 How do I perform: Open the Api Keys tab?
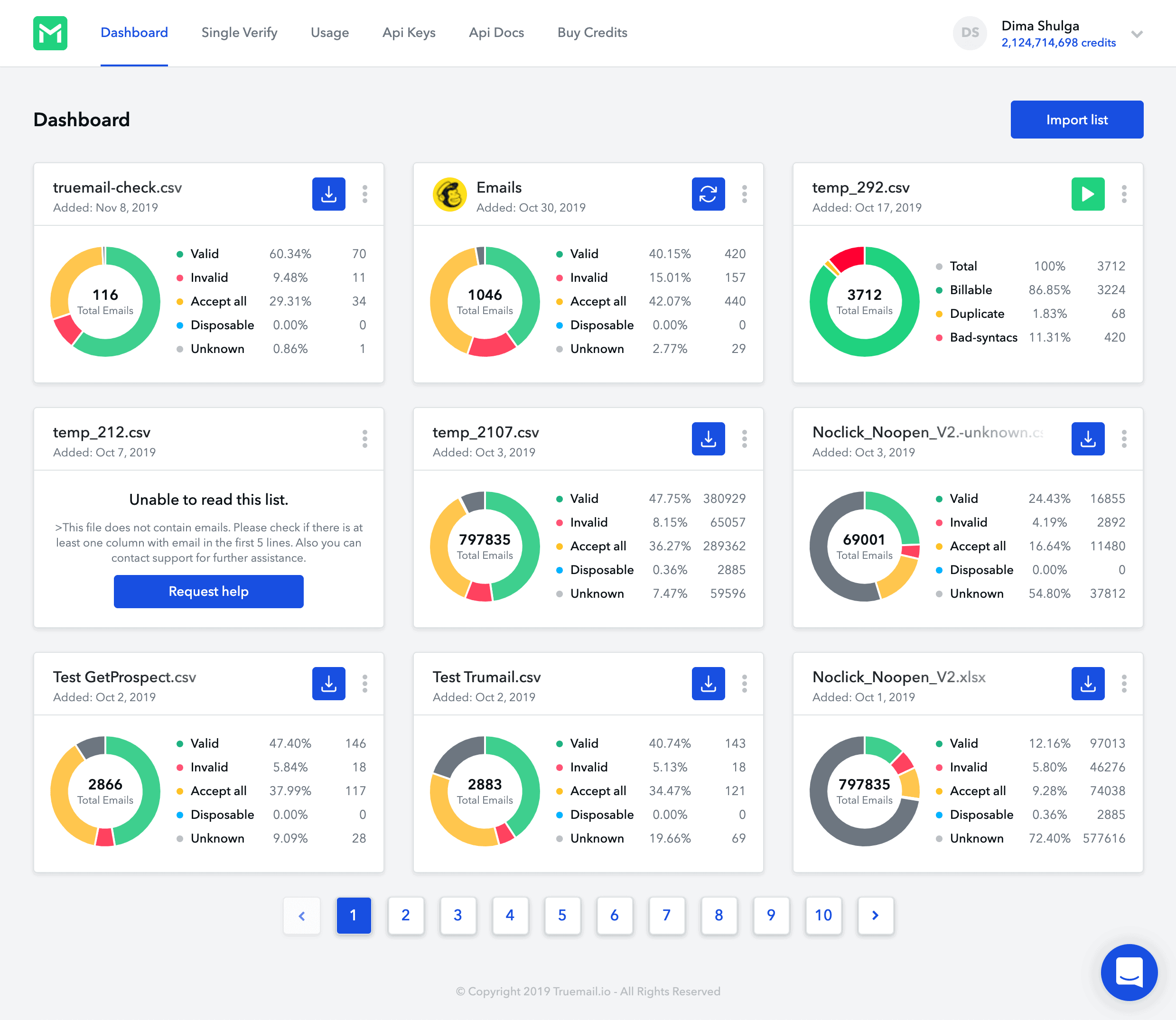[x=408, y=33]
